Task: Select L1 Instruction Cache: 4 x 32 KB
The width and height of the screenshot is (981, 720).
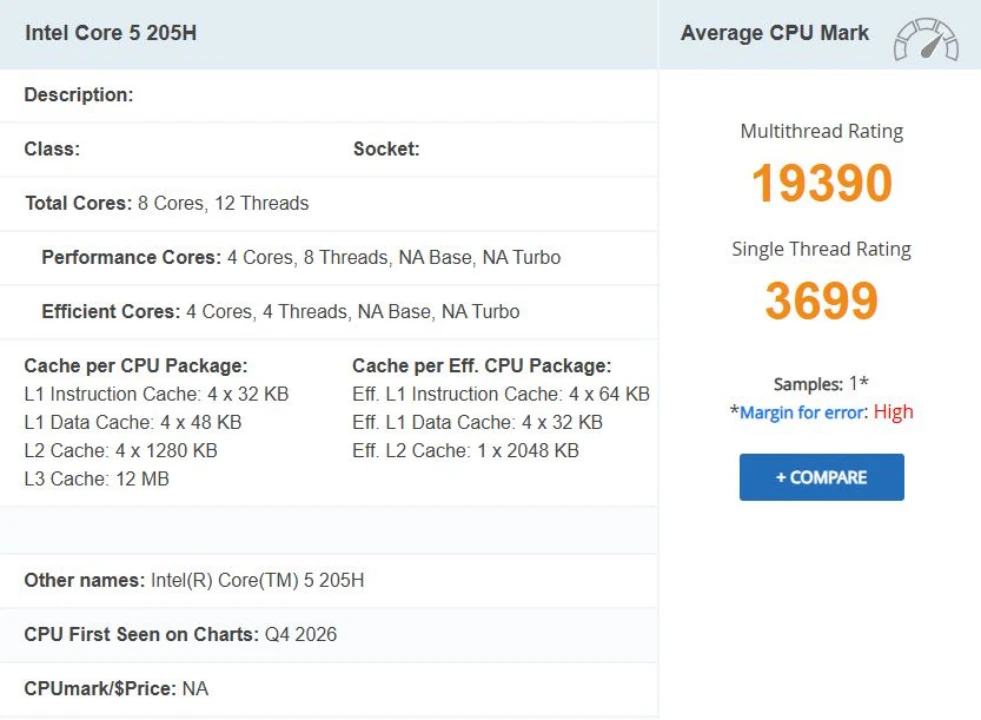Action: coord(156,394)
